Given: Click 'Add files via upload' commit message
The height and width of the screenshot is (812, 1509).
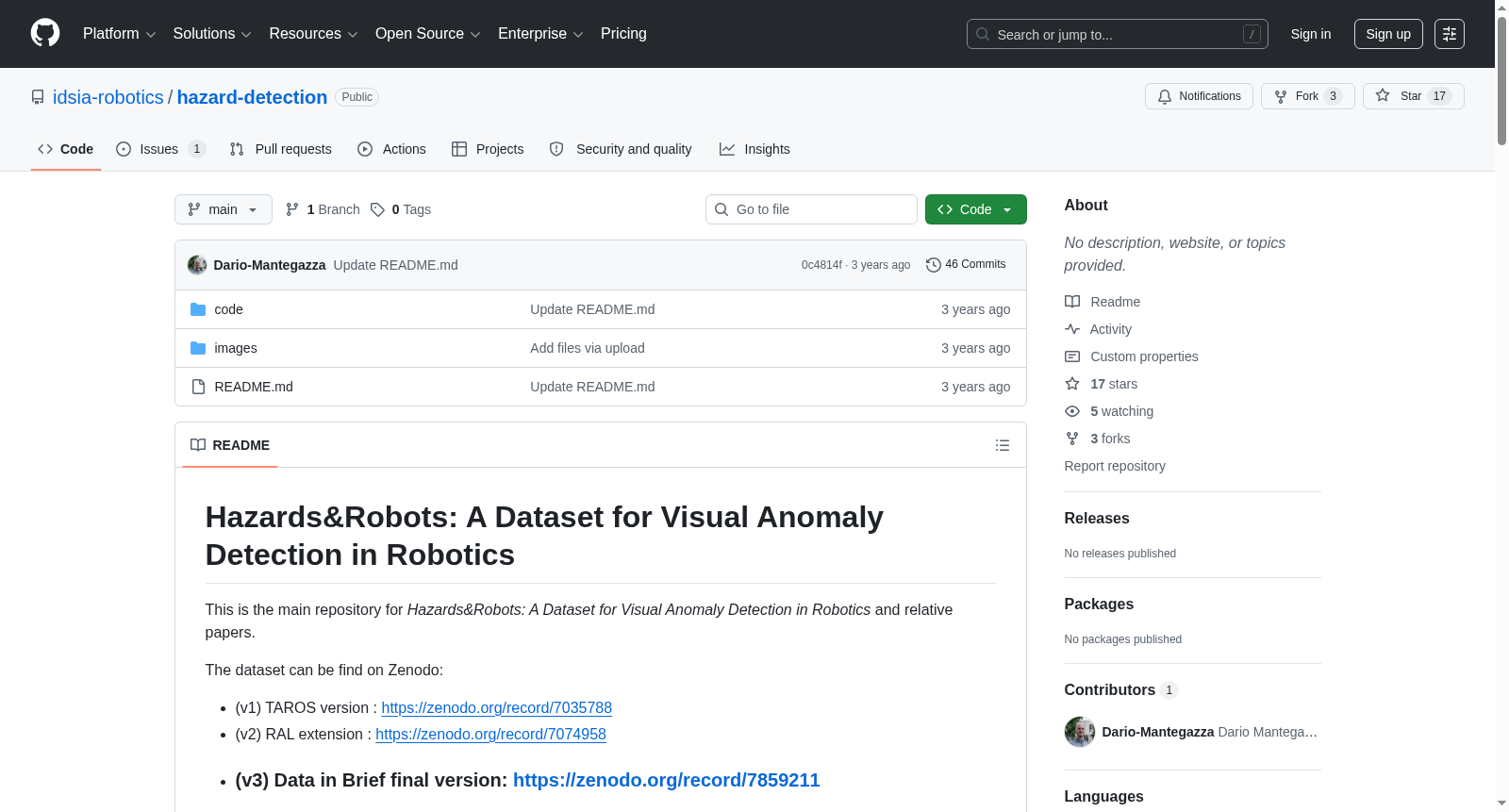Looking at the screenshot, I should [x=588, y=348].
